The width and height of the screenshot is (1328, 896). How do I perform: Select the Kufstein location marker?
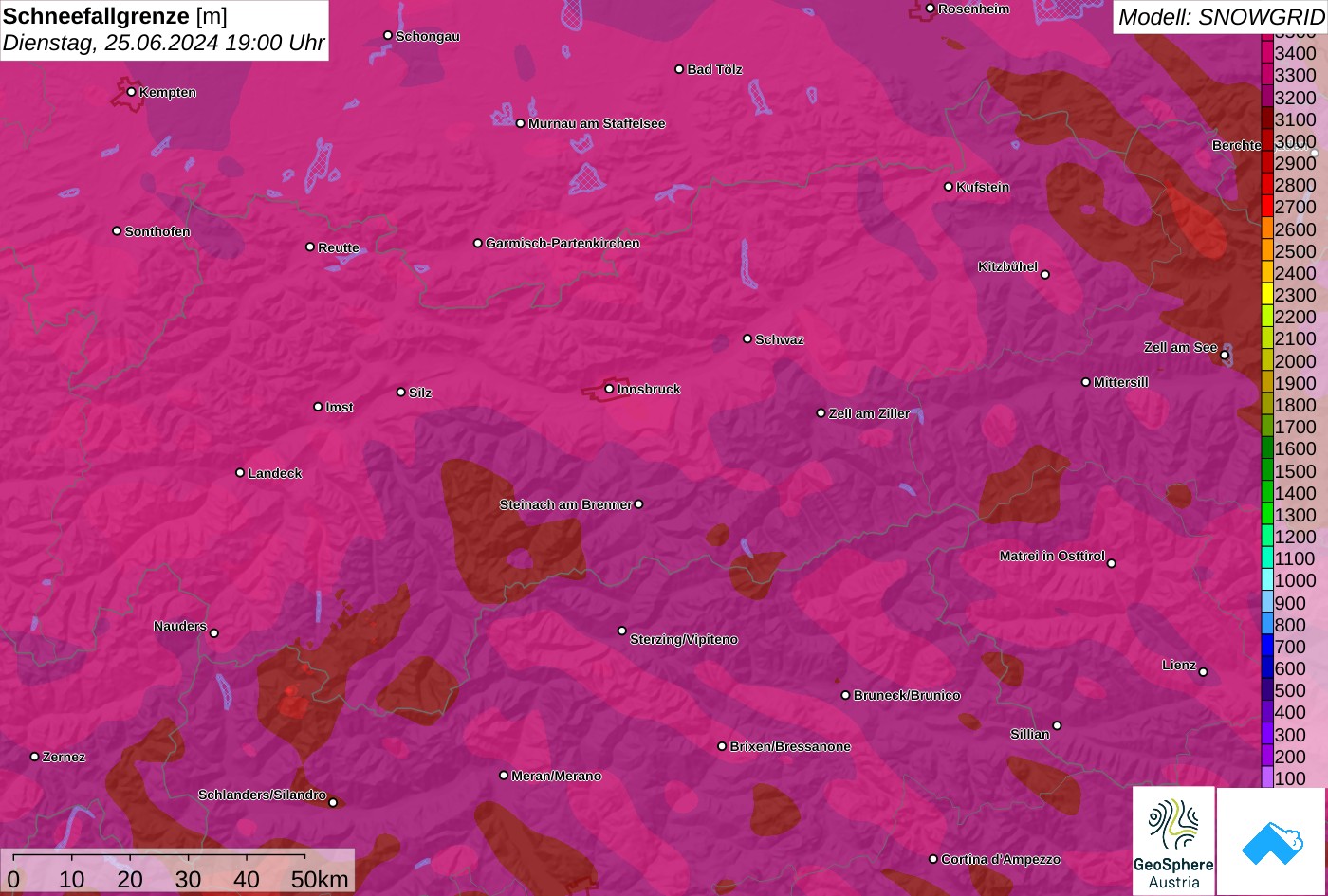pos(948,187)
